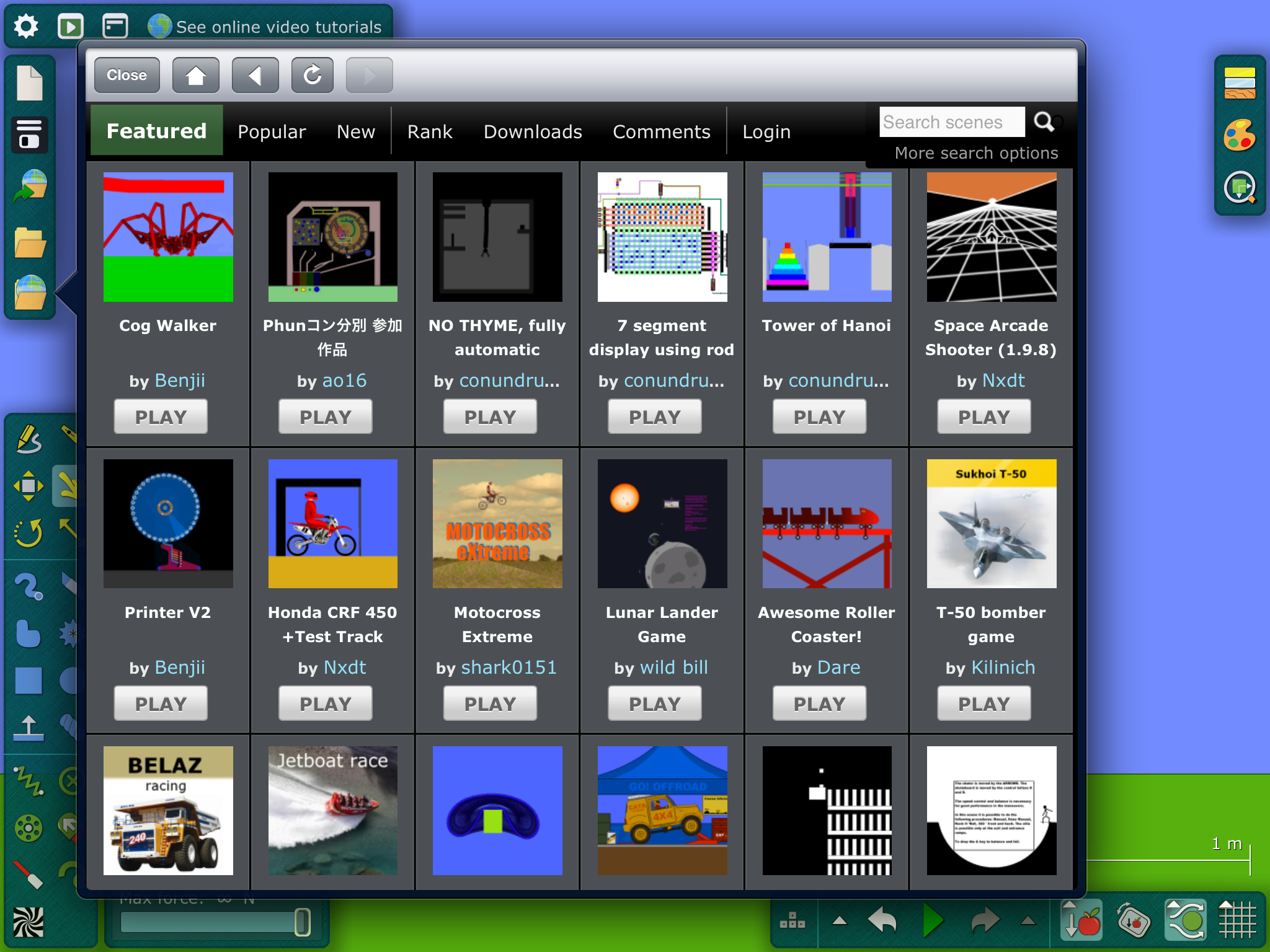Open the Login tab
Screen dimensions: 1270x952
coord(766,131)
